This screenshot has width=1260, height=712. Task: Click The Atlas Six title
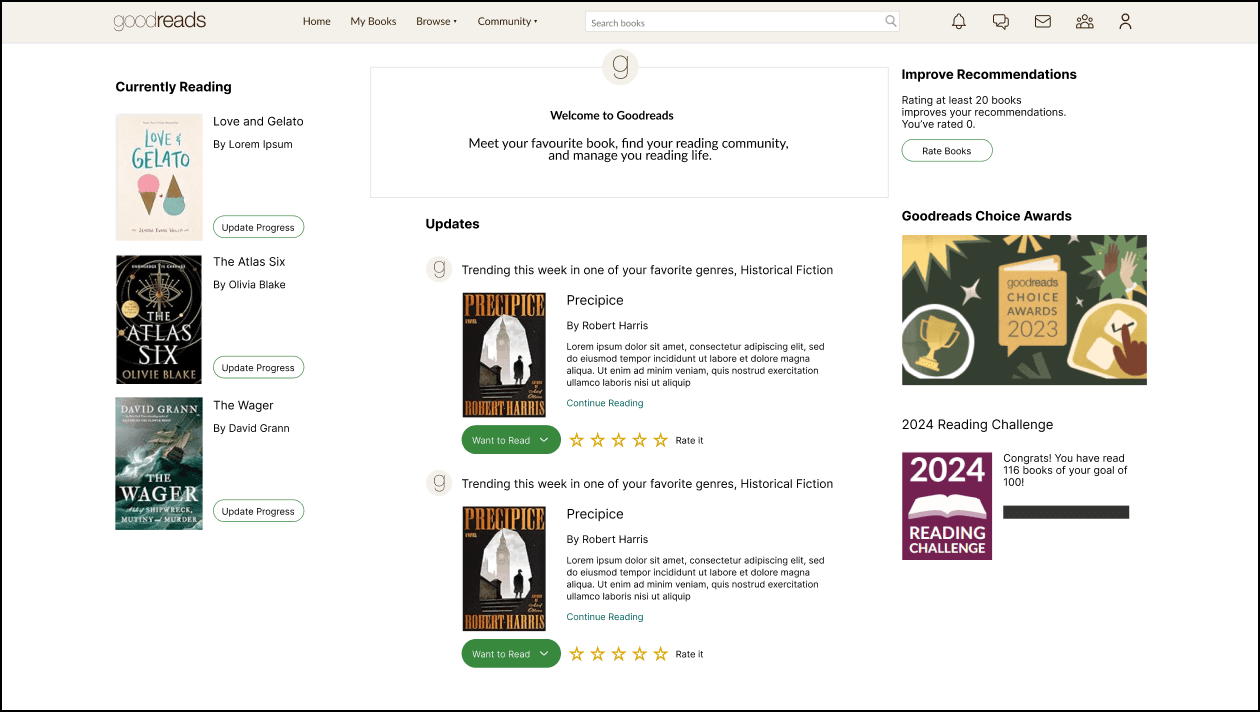pos(249,261)
